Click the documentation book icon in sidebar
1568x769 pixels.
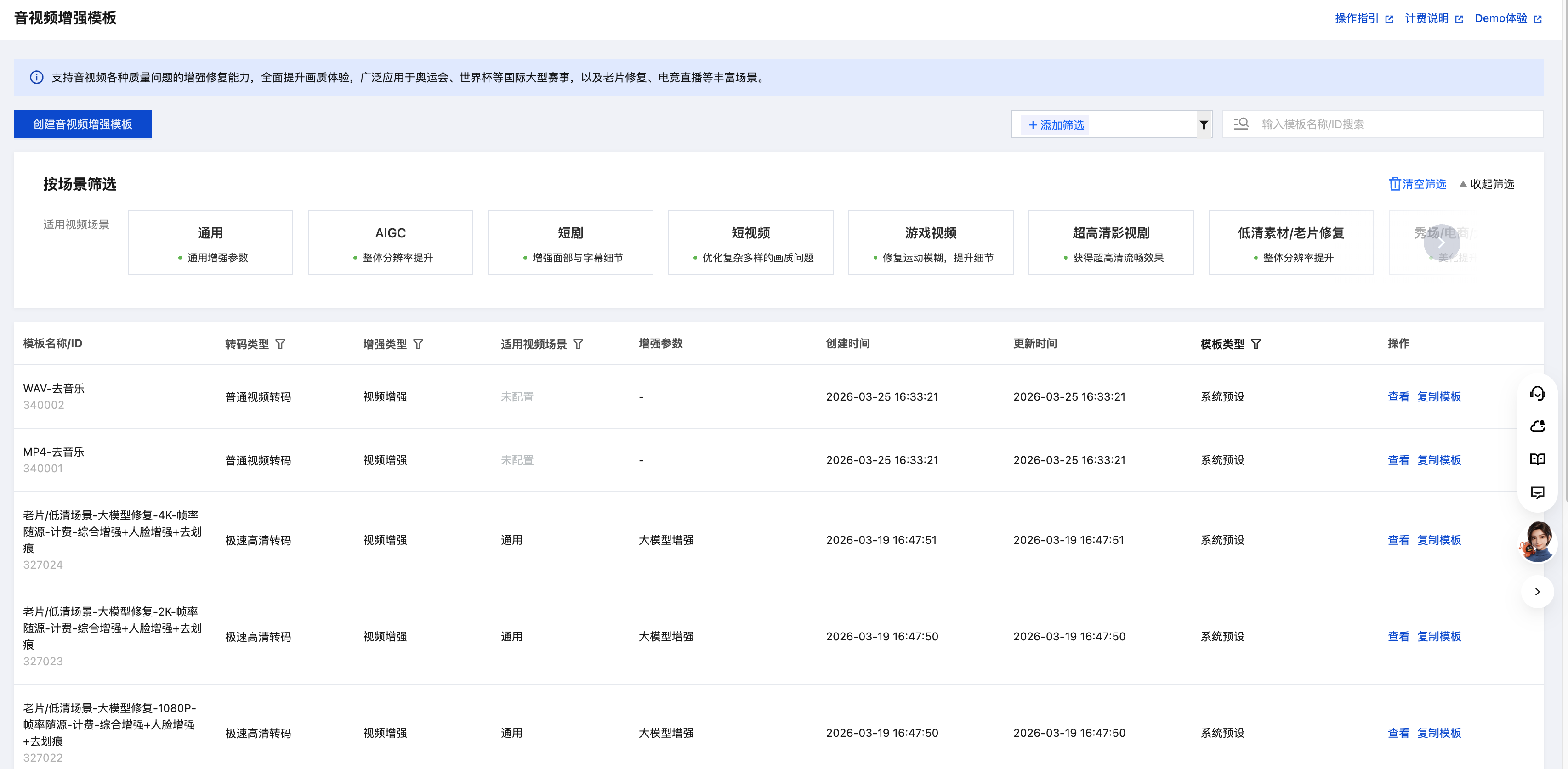1537,459
